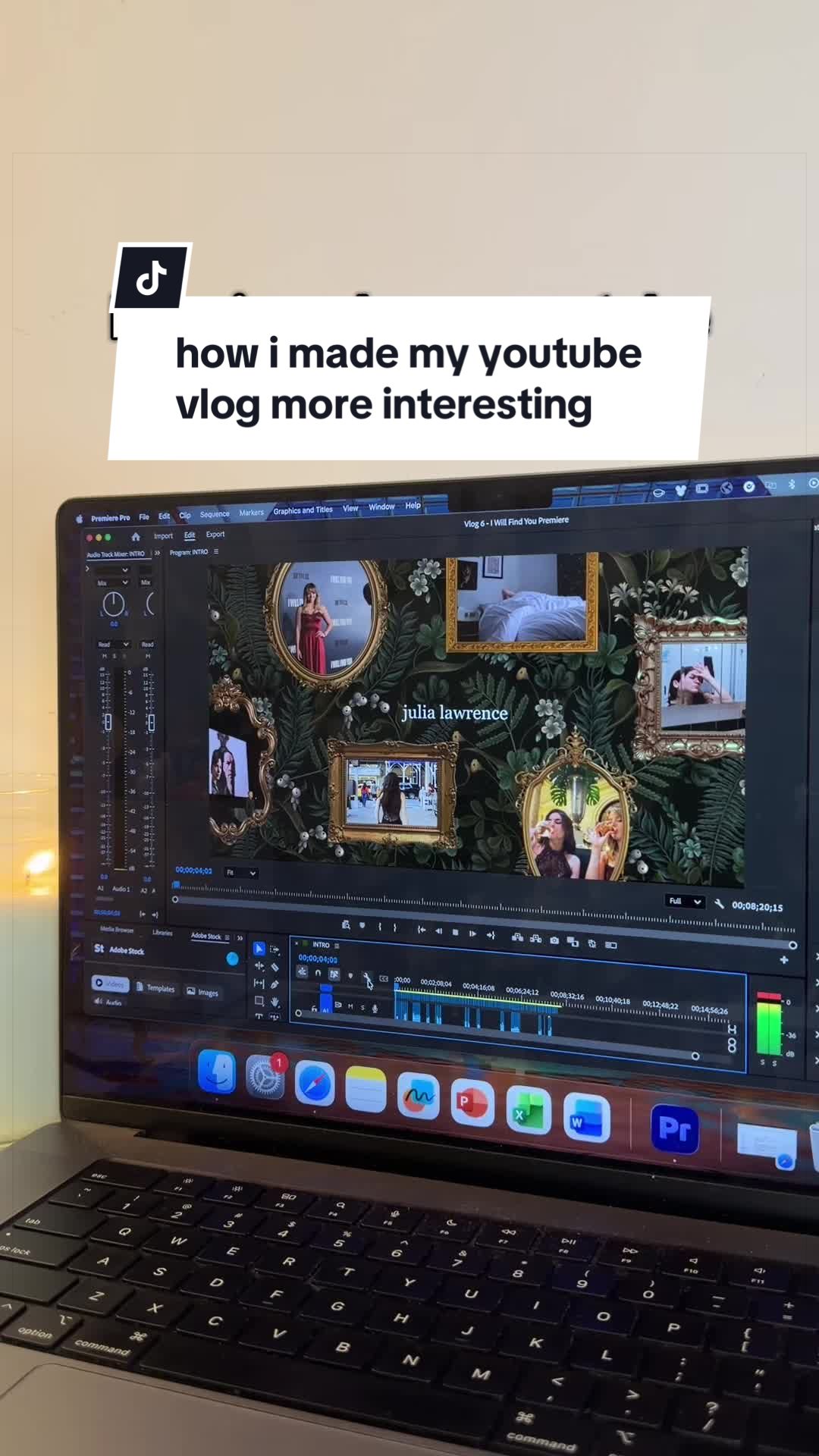The height and width of the screenshot is (1456, 819).
Task: Open the Mix output dropdown for Audio 1
Action: pyautogui.click(x=113, y=582)
